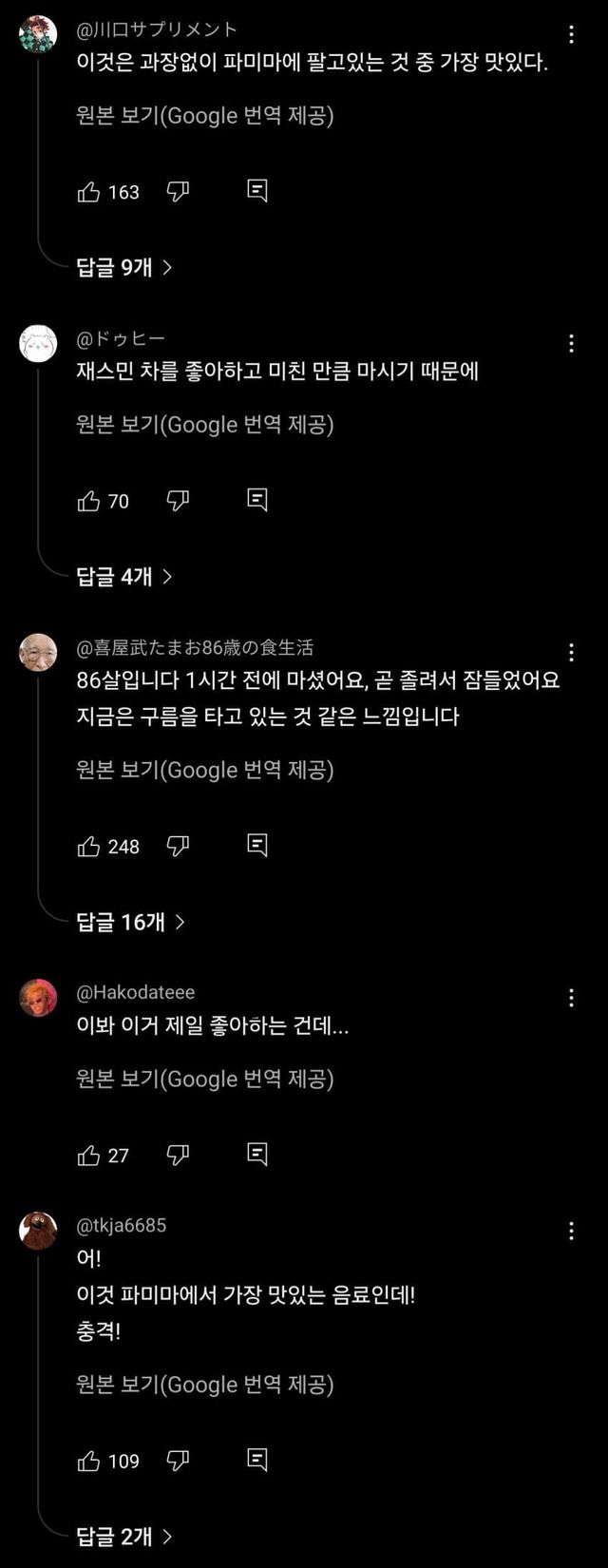
Task: Open @Hakodateee profile avatar
Action: point(38,998)
